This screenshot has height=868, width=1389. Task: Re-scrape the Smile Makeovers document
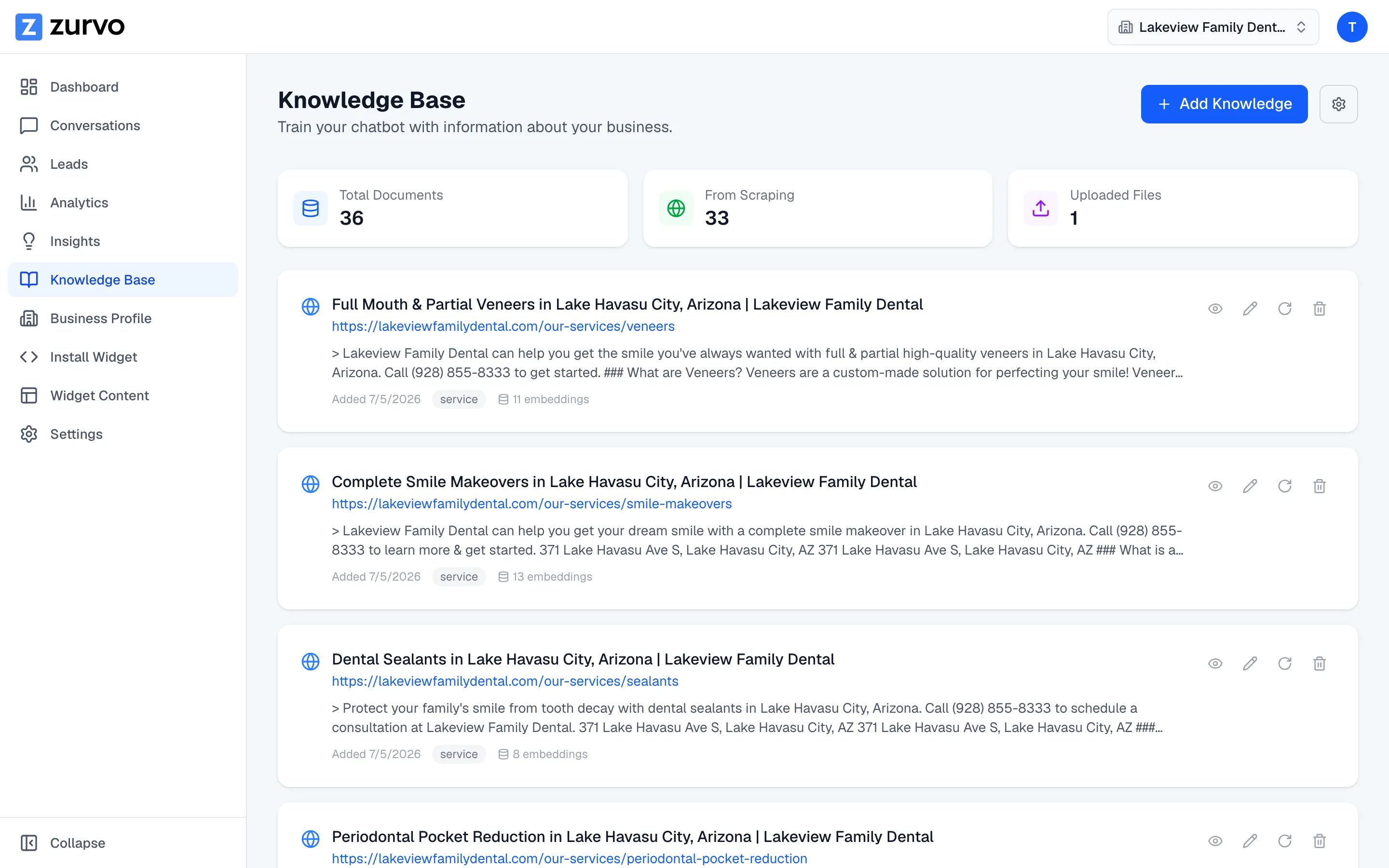point(1284,486)
